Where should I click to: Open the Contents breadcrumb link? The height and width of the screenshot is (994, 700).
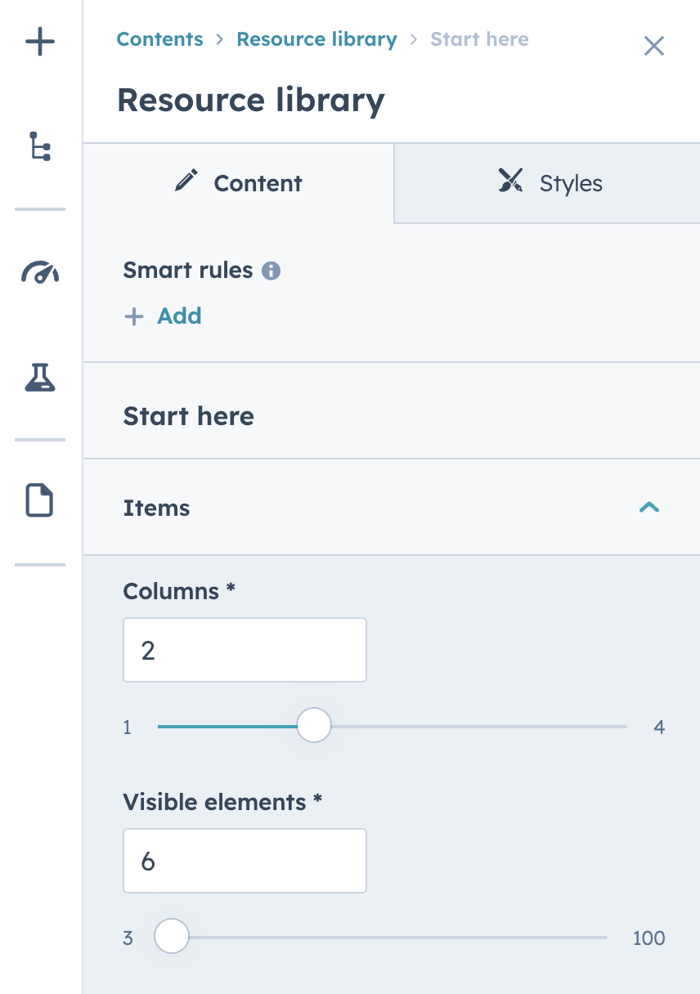point(159,39)
